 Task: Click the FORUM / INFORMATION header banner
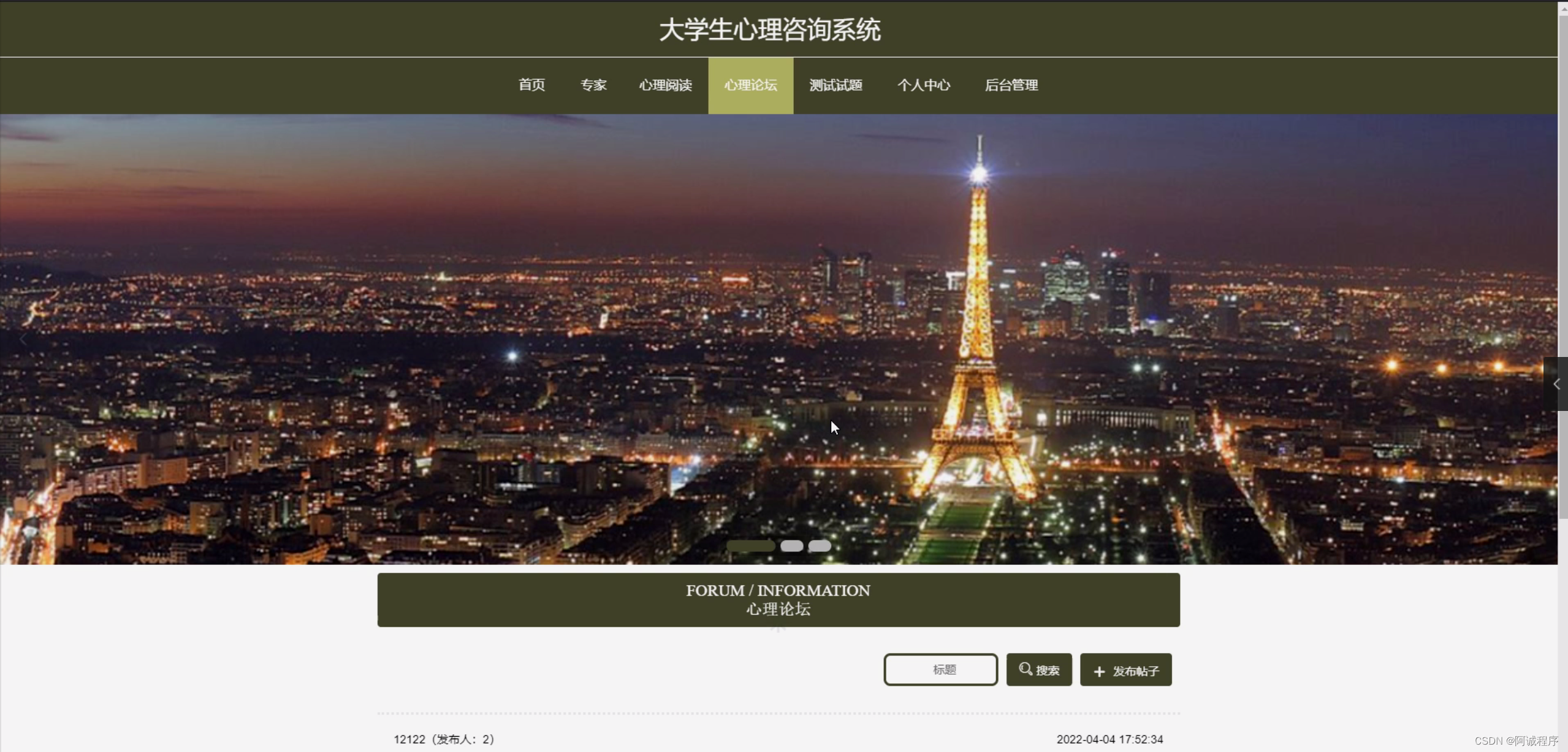(778, 599)
